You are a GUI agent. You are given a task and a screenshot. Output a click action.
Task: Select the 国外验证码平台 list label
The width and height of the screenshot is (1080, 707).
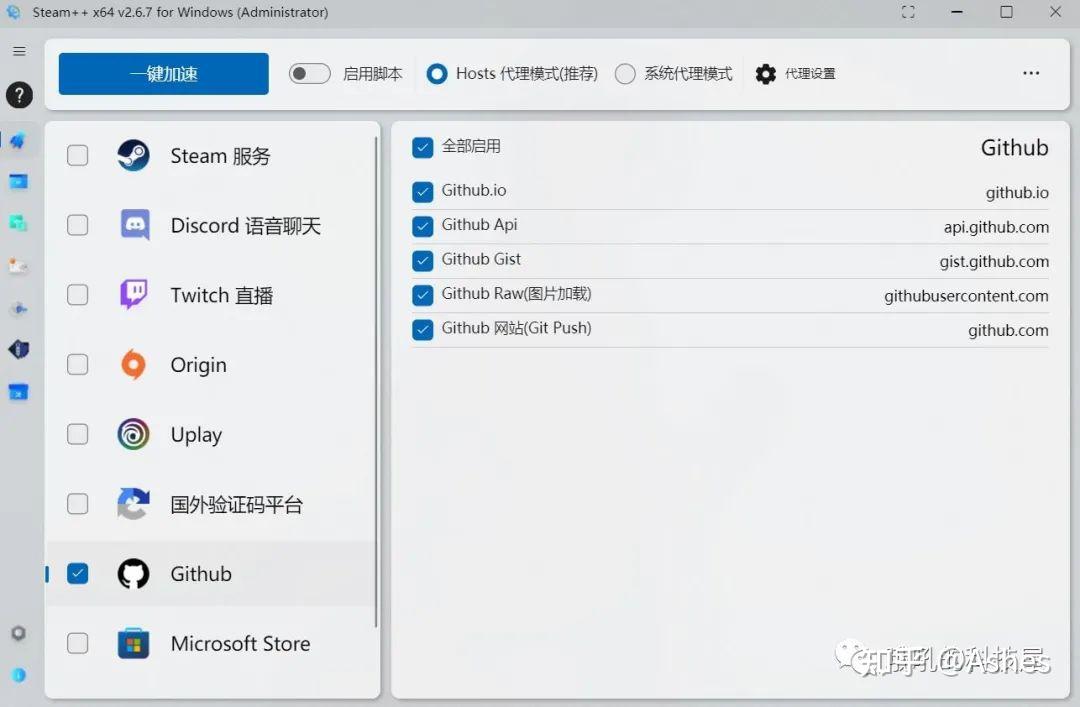tap(236, 504)
